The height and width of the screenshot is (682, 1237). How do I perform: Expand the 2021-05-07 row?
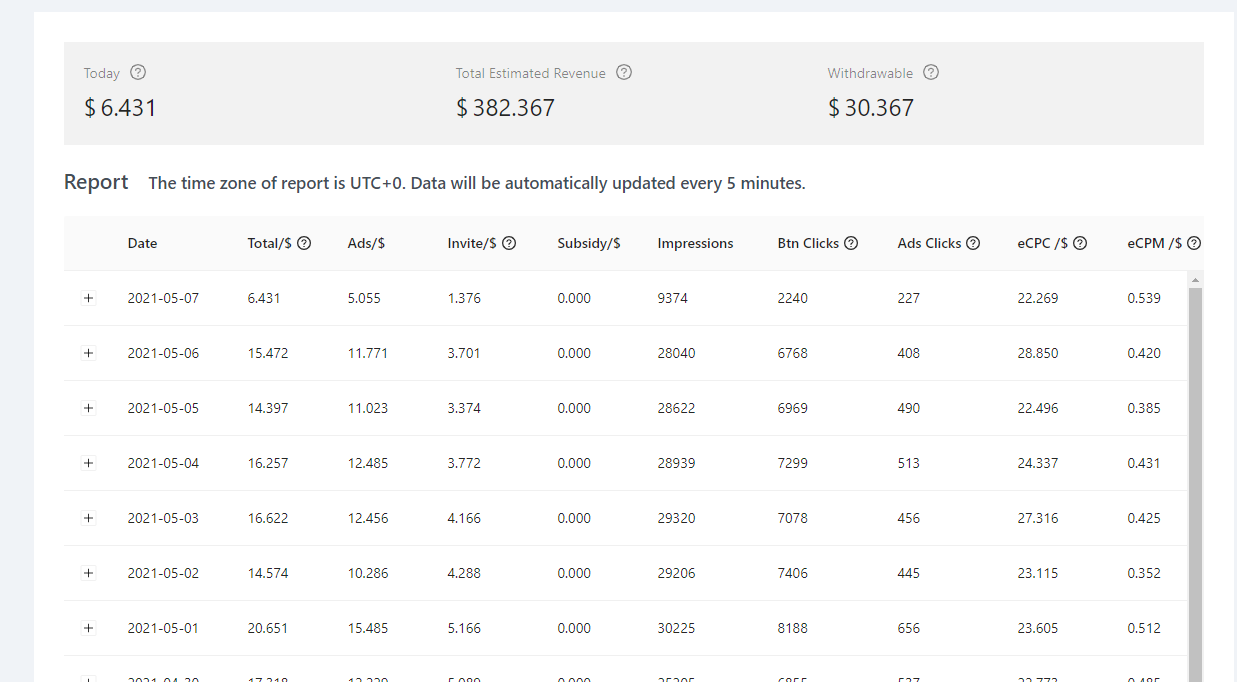pos(88,298)
